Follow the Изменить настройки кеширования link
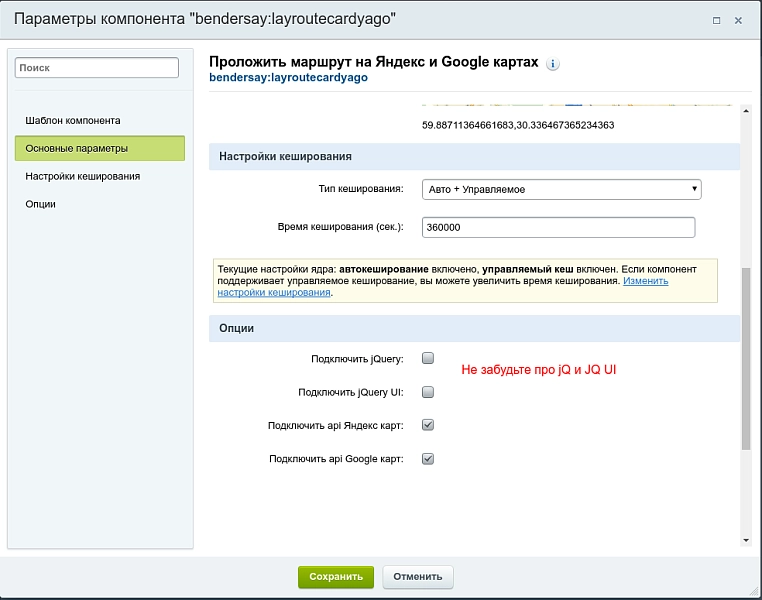This screenshot has height=600, width=762. coord(645,281)
